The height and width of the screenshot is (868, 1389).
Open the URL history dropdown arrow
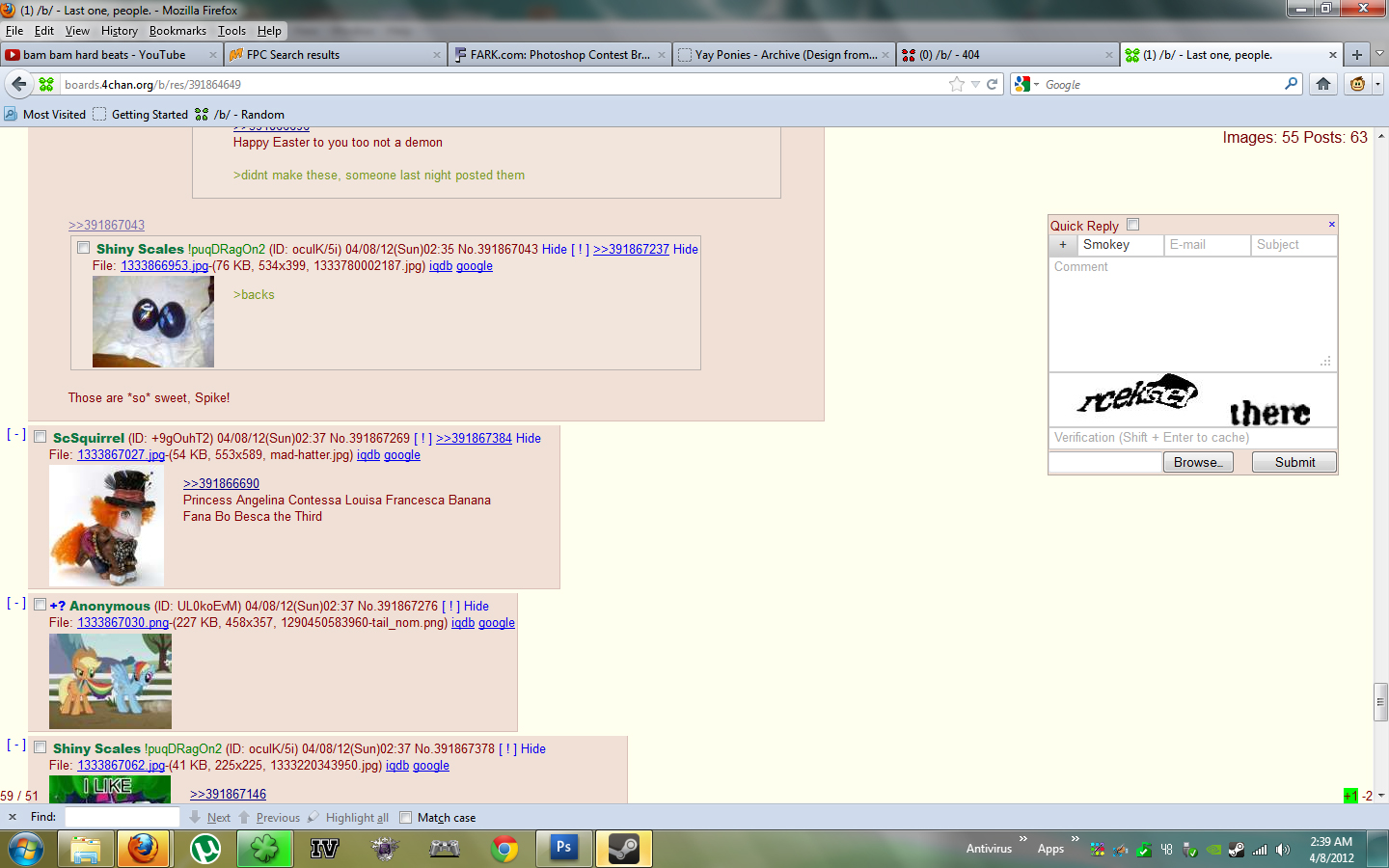pos(975,84)
